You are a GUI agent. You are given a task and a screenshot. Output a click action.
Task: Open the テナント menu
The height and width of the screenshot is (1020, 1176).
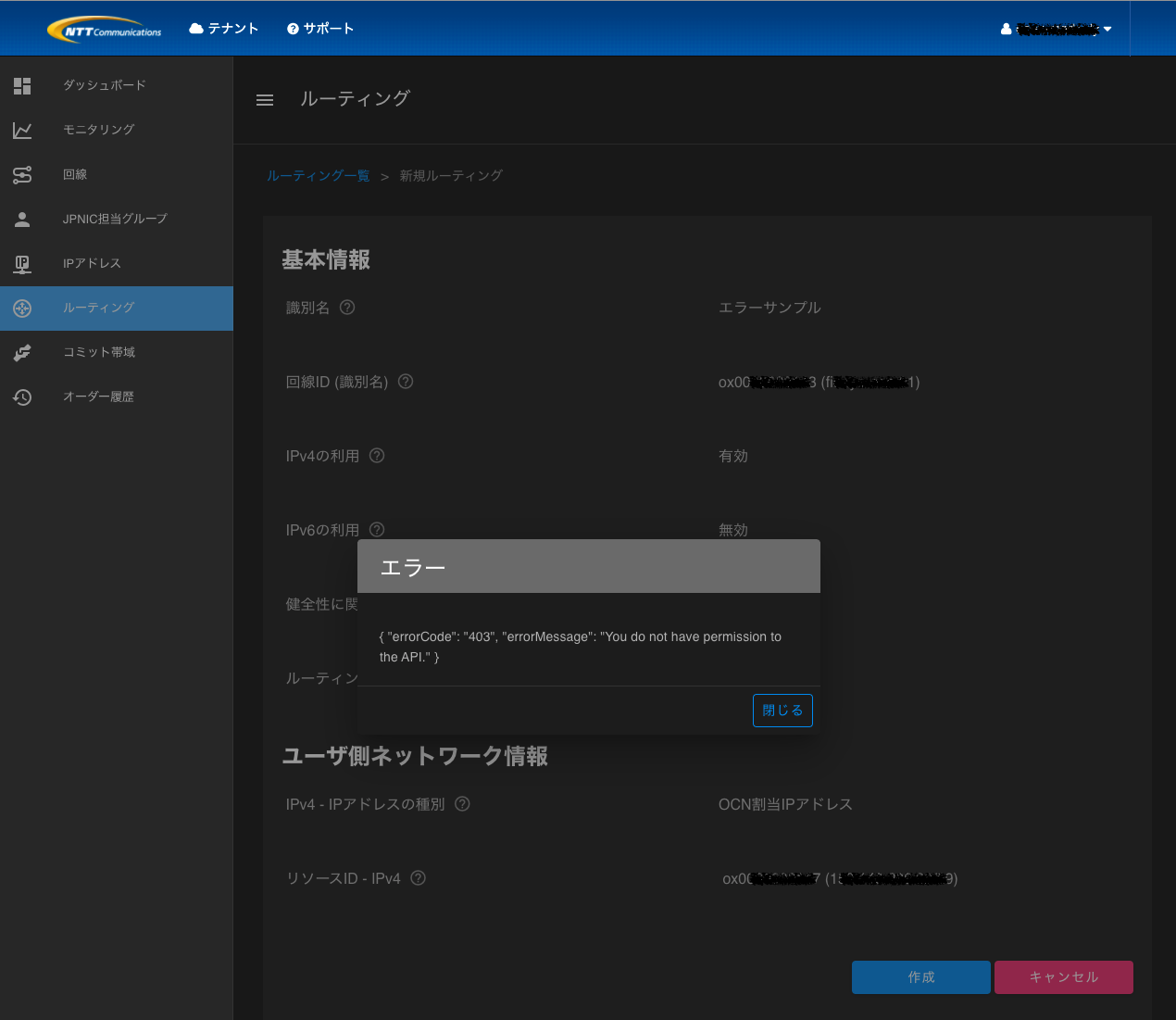pos(223,28)
